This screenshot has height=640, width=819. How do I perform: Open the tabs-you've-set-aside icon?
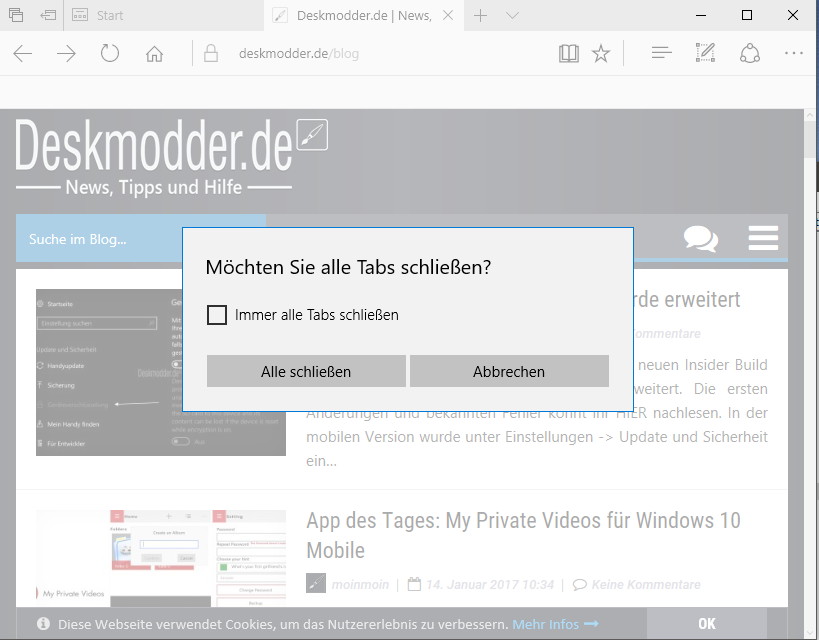click(16, 15)
